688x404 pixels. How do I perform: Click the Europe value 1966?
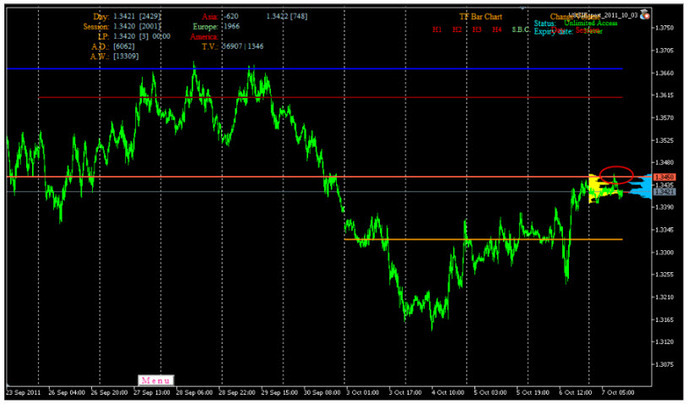point(231,26)
